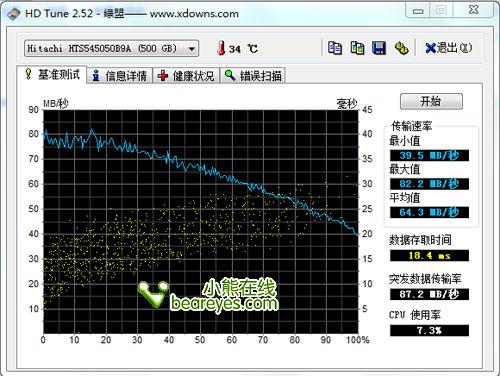The width and height of the screenshot is (500, 376).
Task: Click the 退出 exit button
Action: point(449,48)
